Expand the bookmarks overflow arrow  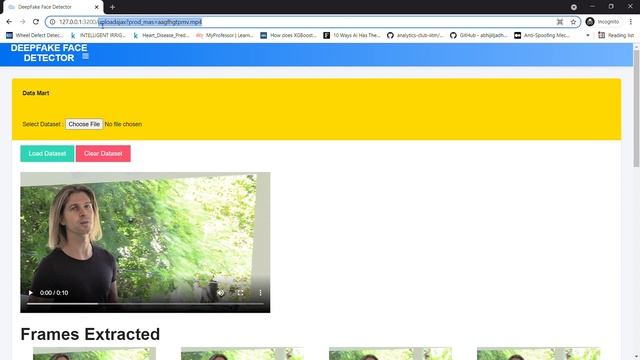588,36
